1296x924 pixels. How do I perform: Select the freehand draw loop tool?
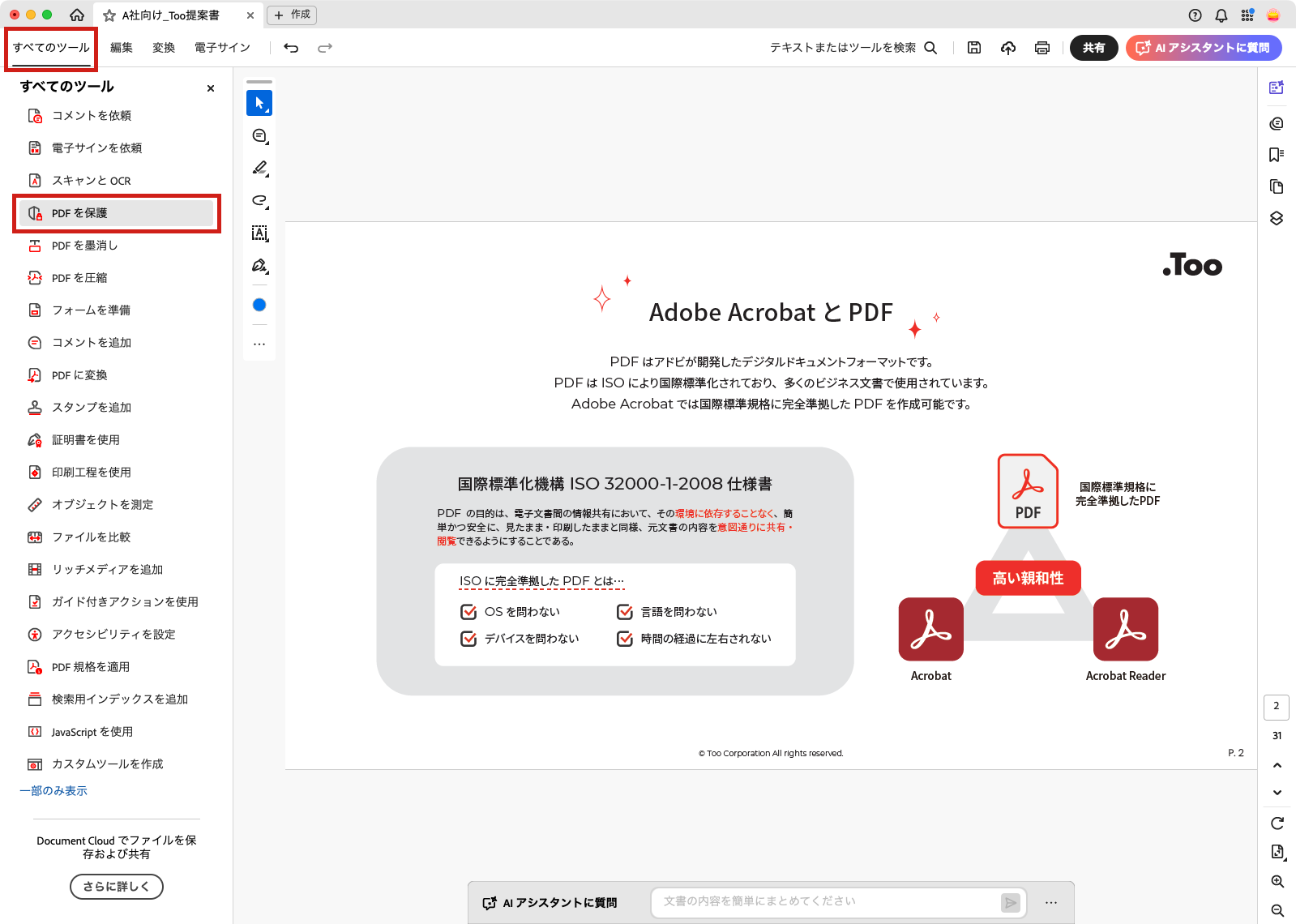coord(259,200)
